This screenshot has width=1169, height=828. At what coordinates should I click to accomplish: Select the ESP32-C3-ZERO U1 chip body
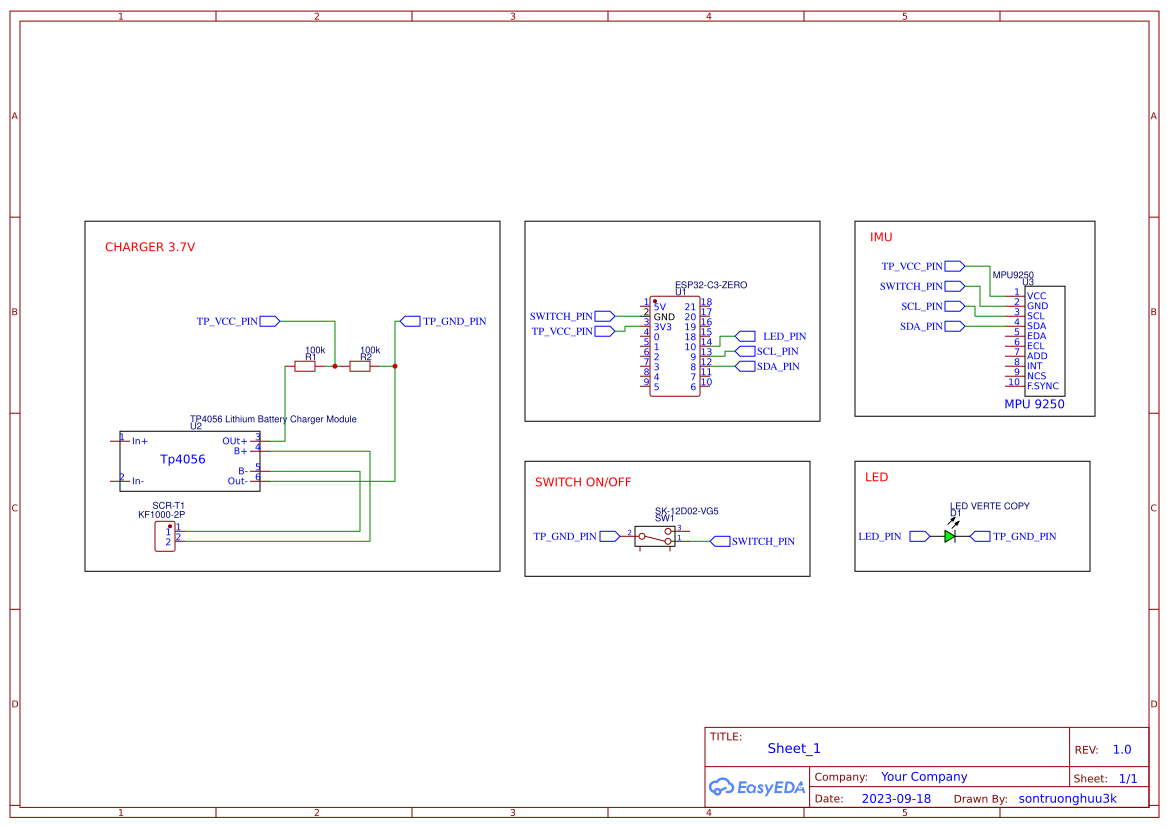(x=675, y=346)
